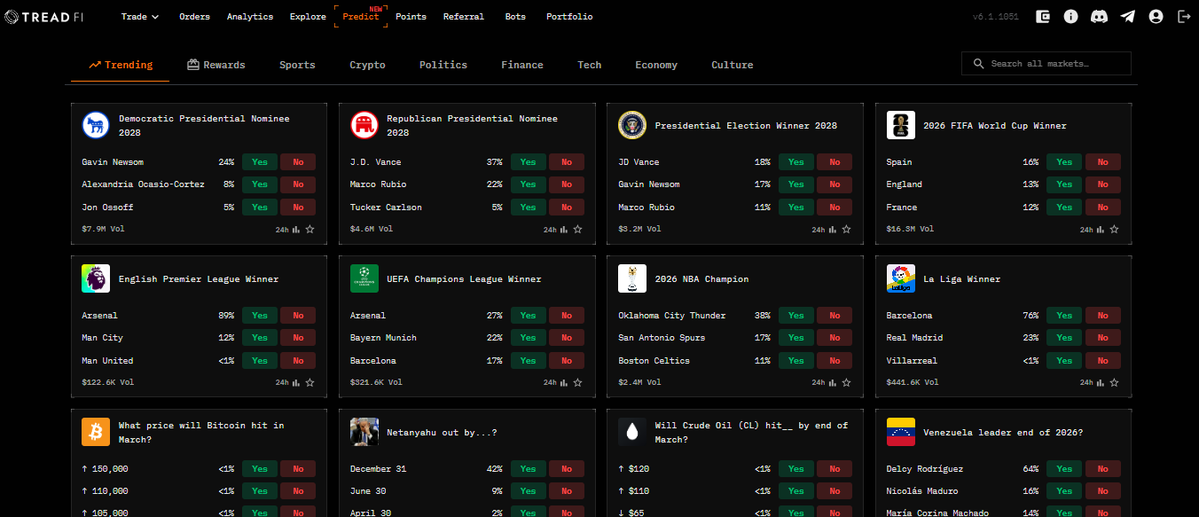Switch to the Finance tab

(522, 65)
